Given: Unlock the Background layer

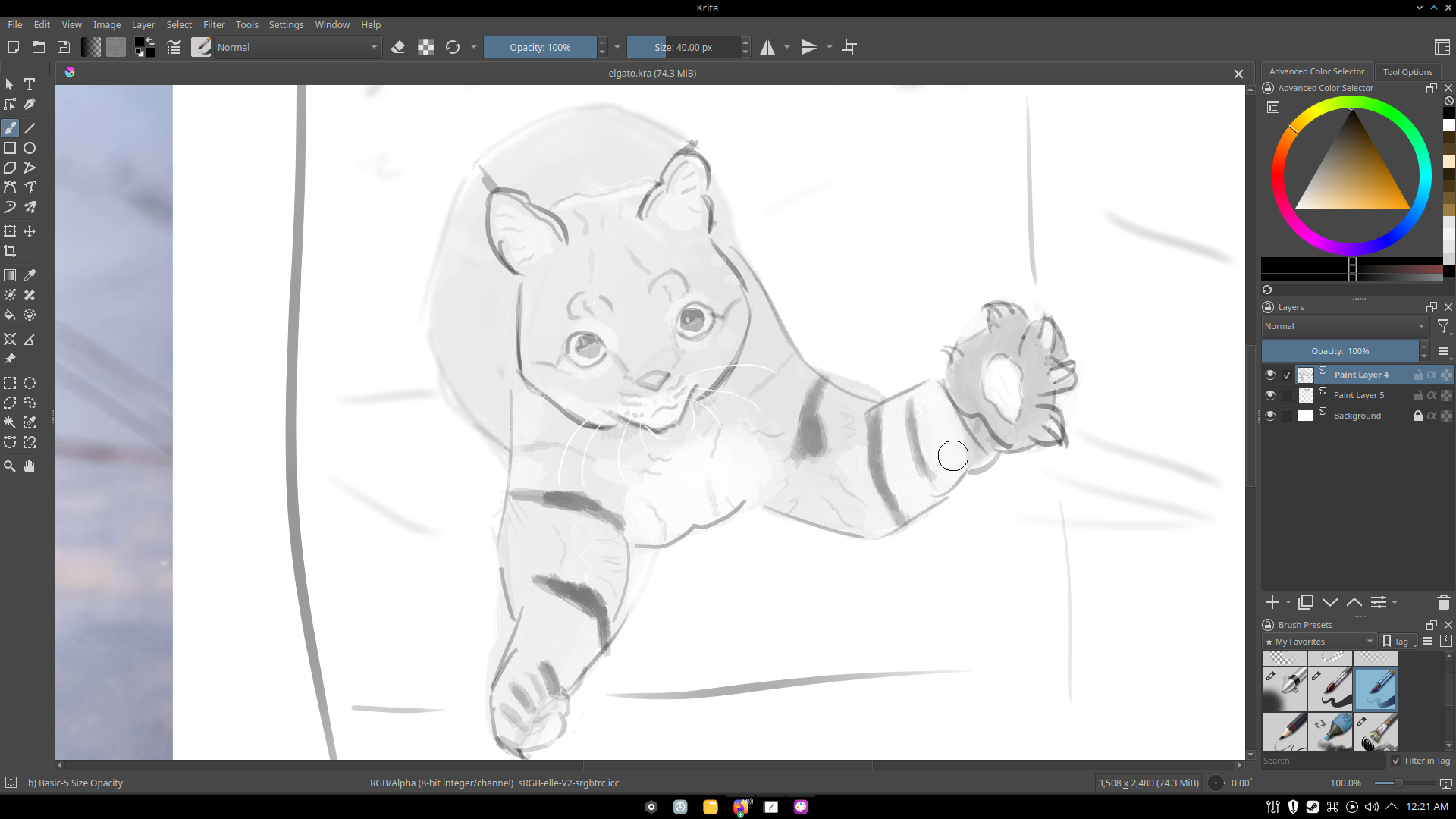Looking at the screenshot, I should pos(1417,416).
